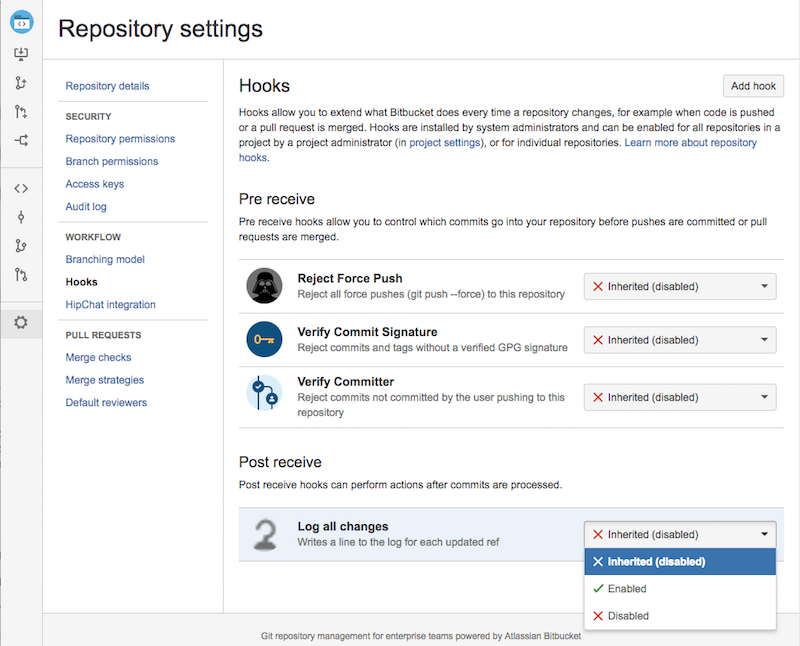Click the Verify Committer hook title
Image resolution: width=800 pixels, height=646 pixels.
point(346,382)
